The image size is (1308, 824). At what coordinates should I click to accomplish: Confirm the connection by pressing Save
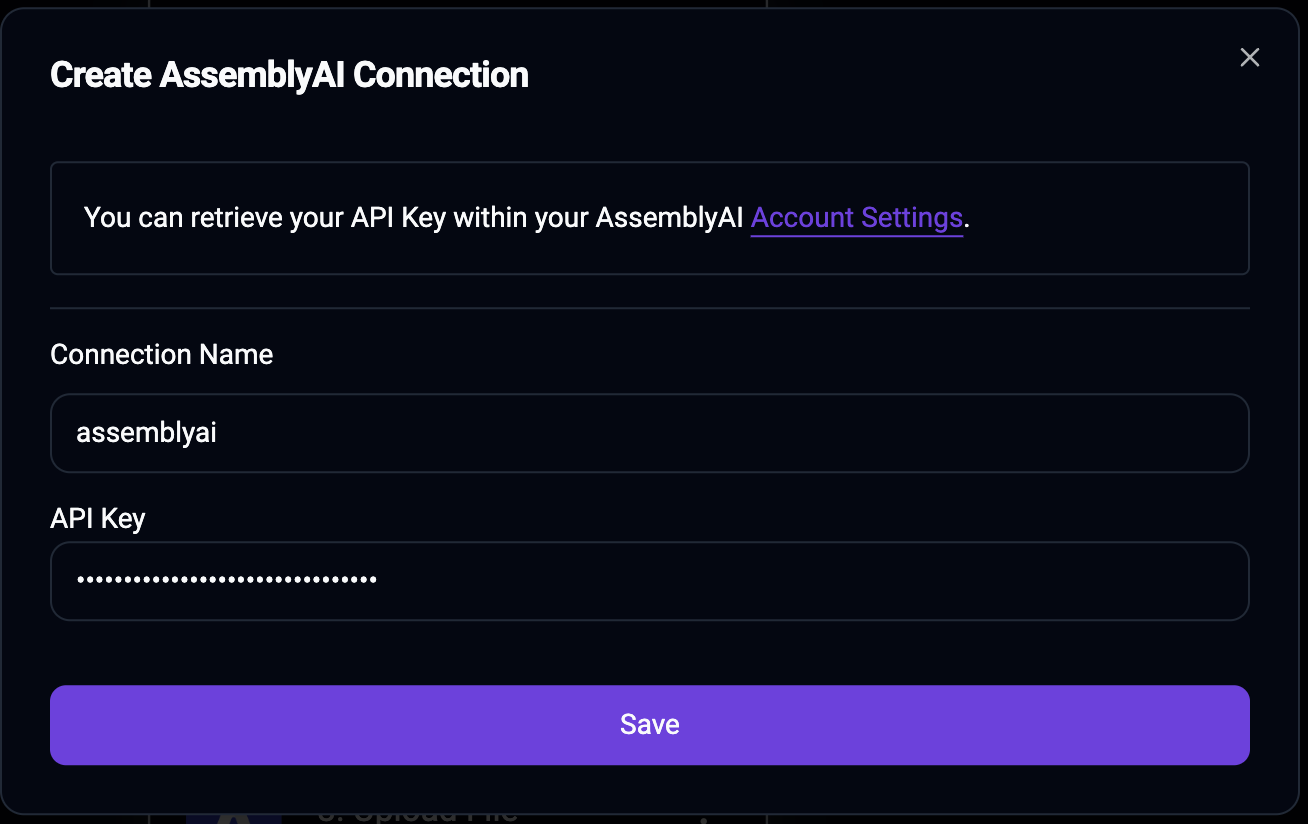click(649, 724)
